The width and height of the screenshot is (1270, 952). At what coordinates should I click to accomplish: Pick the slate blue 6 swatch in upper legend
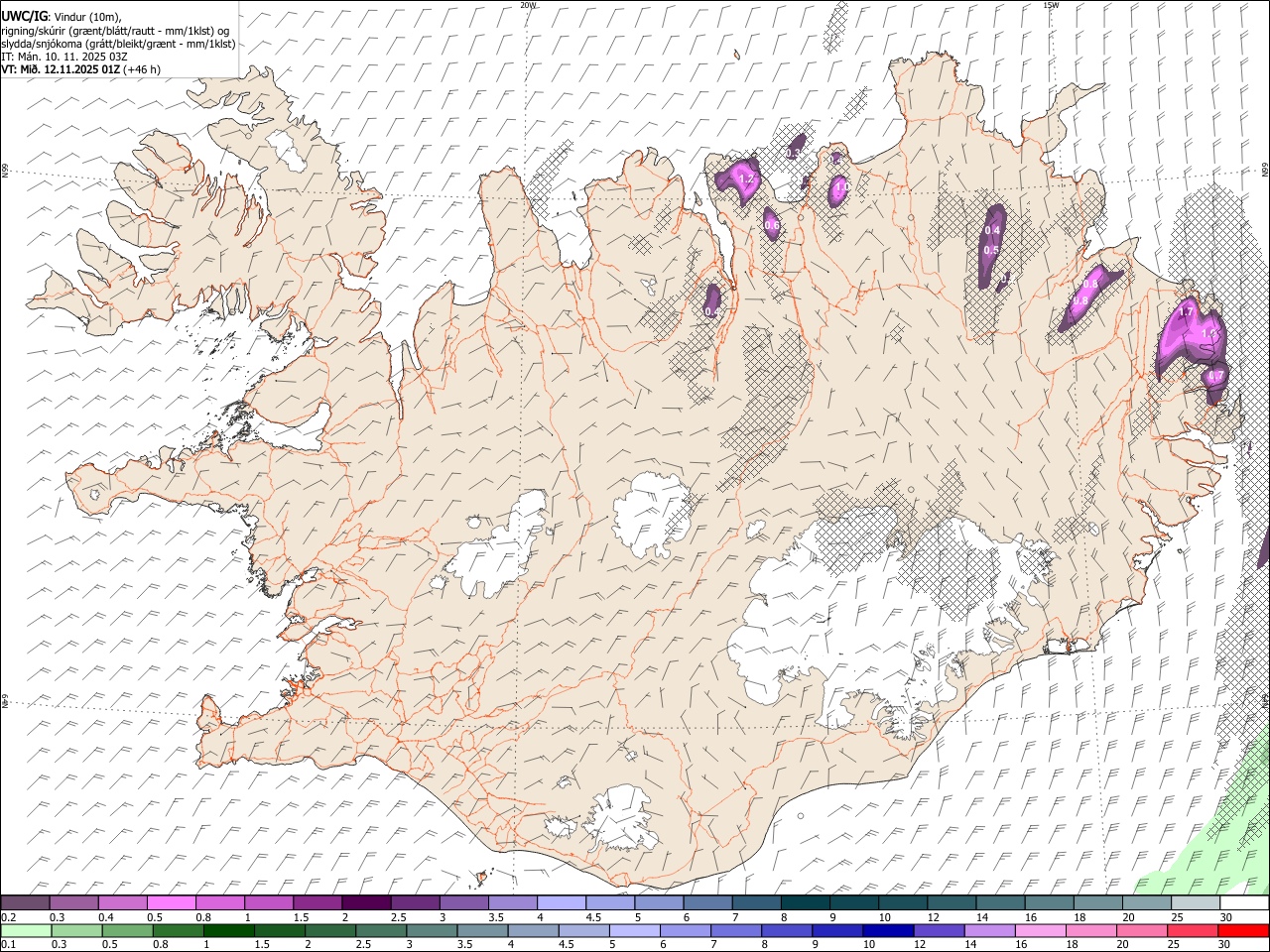coord(707,903)
